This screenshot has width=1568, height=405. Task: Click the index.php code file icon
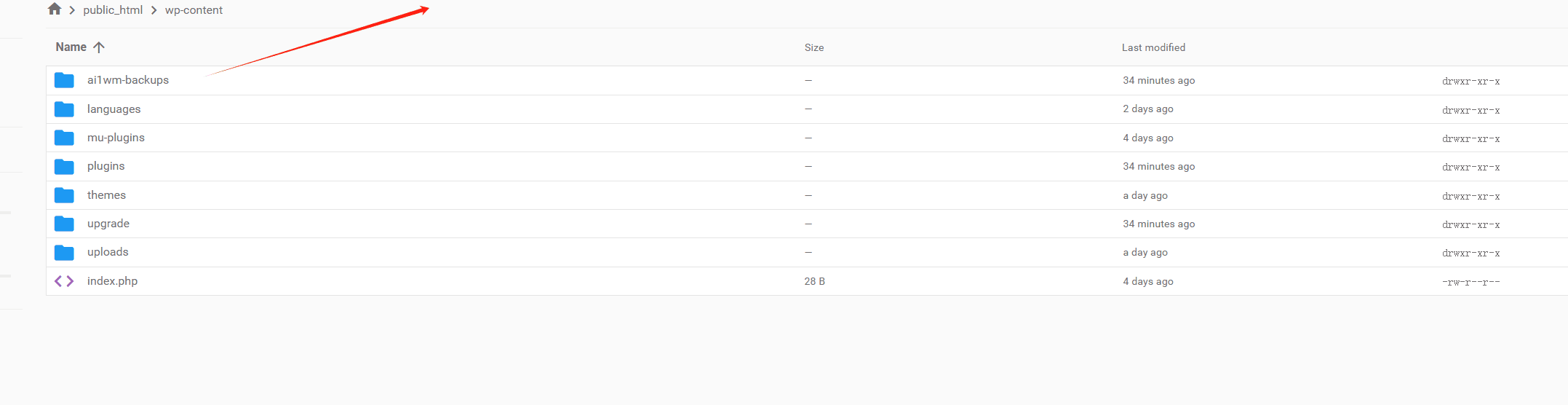pyautogui.click(x=64, y=281)
